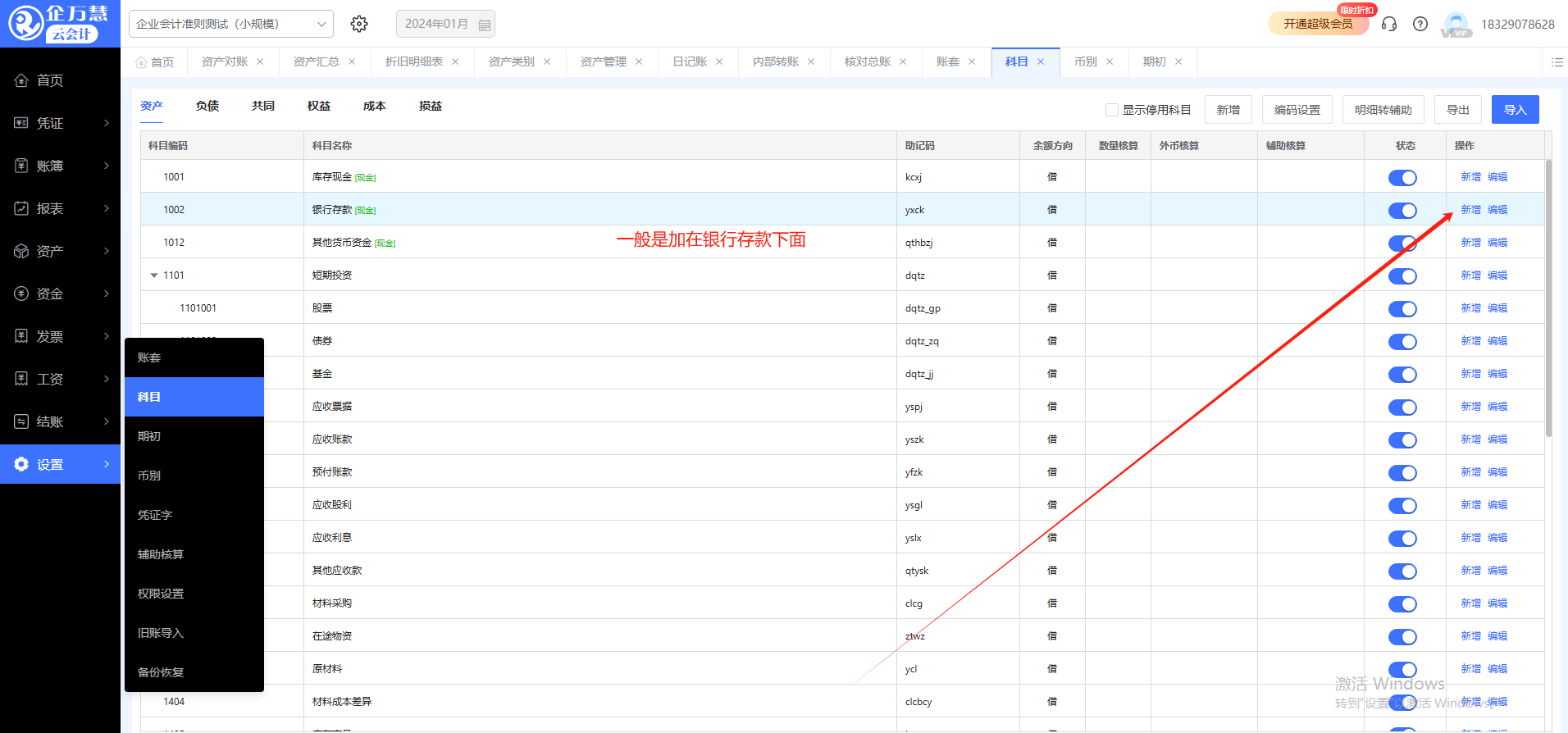
Task: Switch to the 权益 category tab
Action: (x=319, y=106)
